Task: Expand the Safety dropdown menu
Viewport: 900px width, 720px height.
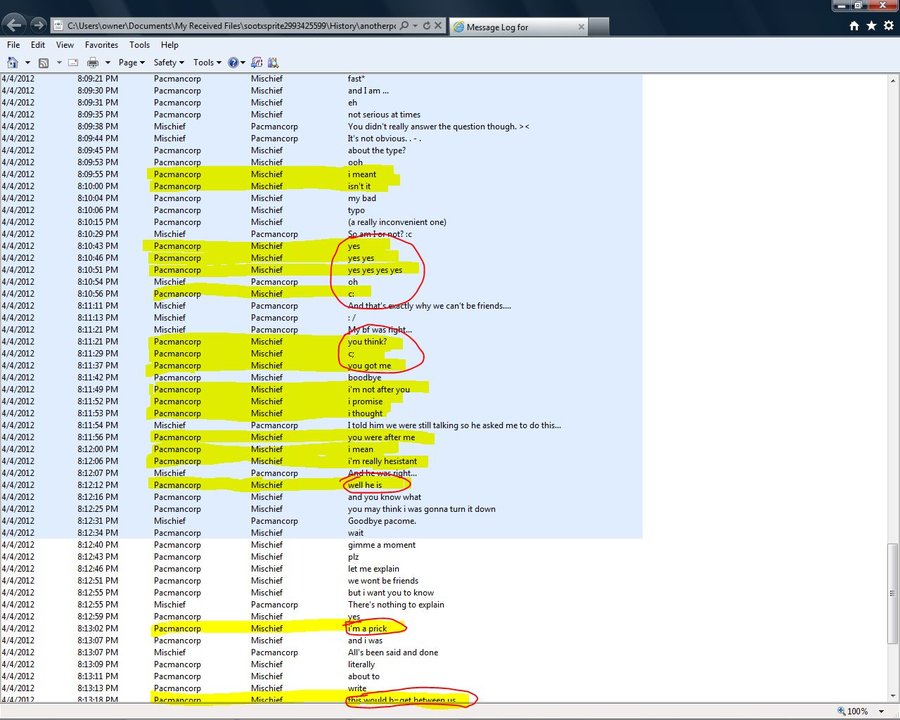Action: 167,62
